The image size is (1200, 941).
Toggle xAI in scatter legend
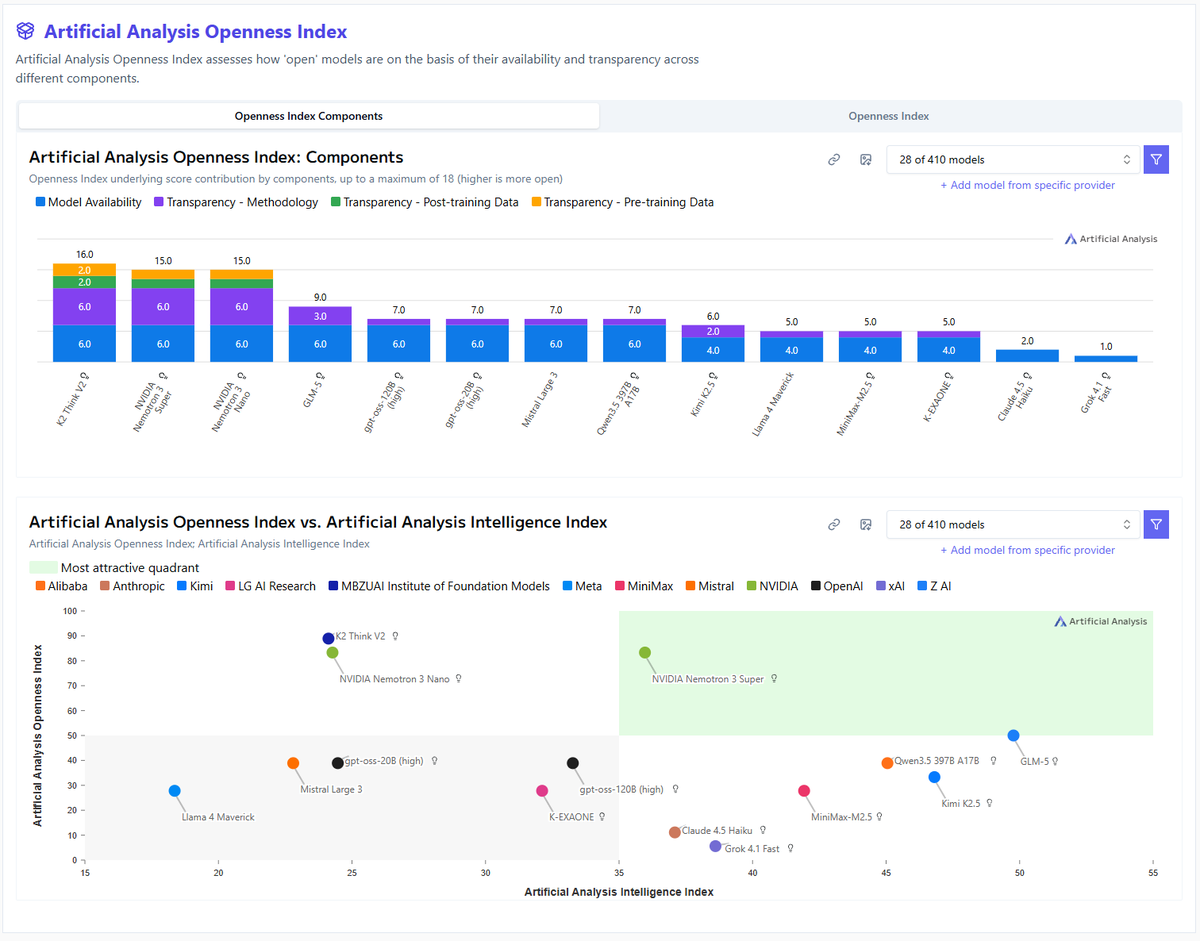(x=891, y=586)
